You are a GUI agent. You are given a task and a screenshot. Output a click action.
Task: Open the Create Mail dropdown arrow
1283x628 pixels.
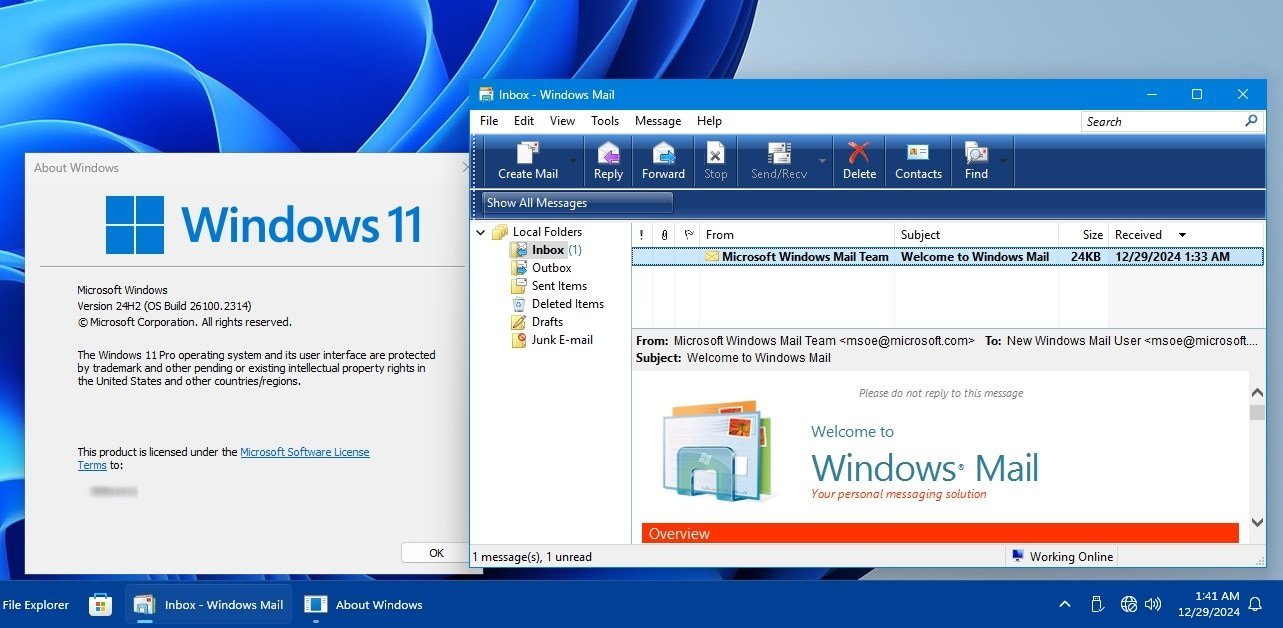[x=573, y=161]
